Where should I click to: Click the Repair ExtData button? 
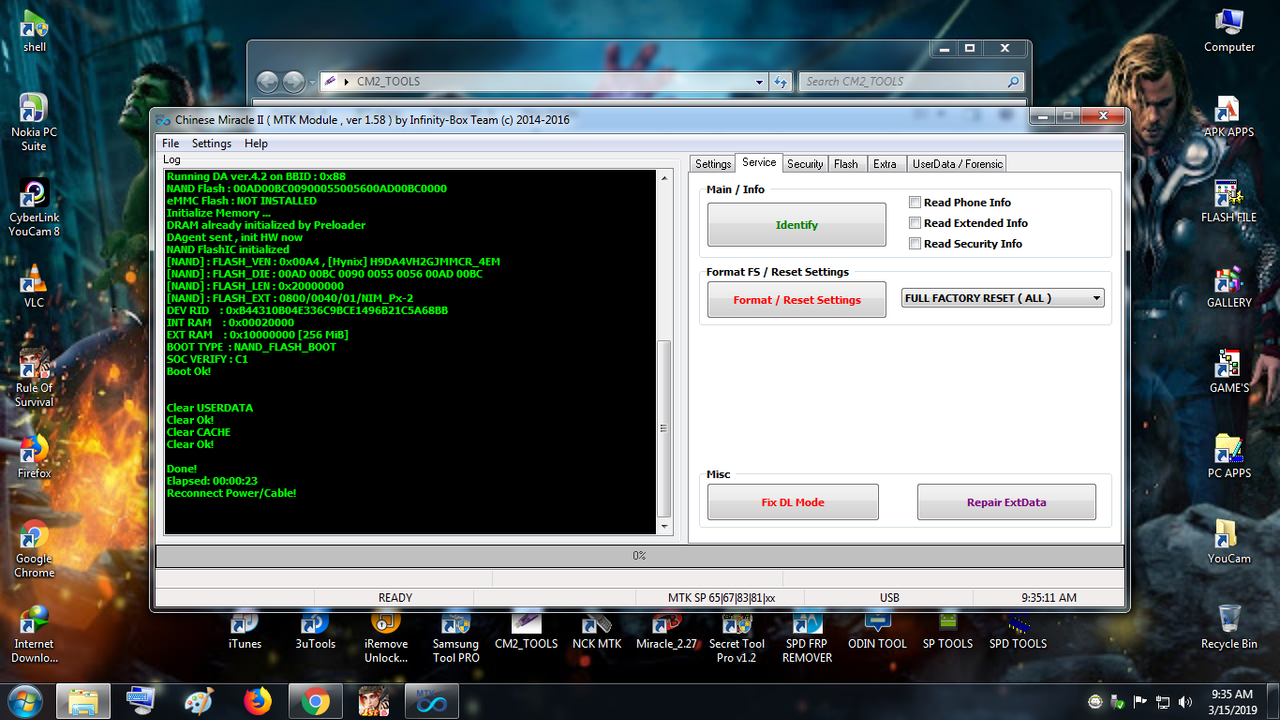[1006, 502]
